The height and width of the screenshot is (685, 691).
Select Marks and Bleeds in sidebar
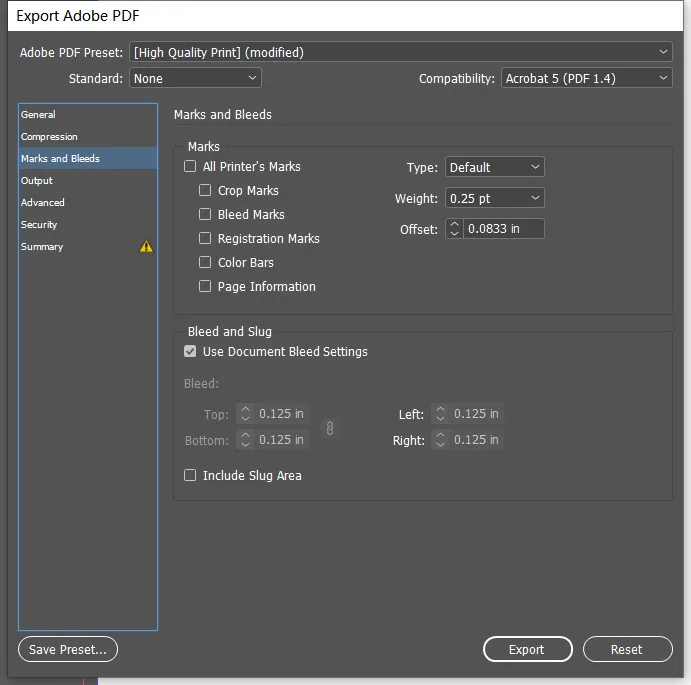tap(88, 159)
